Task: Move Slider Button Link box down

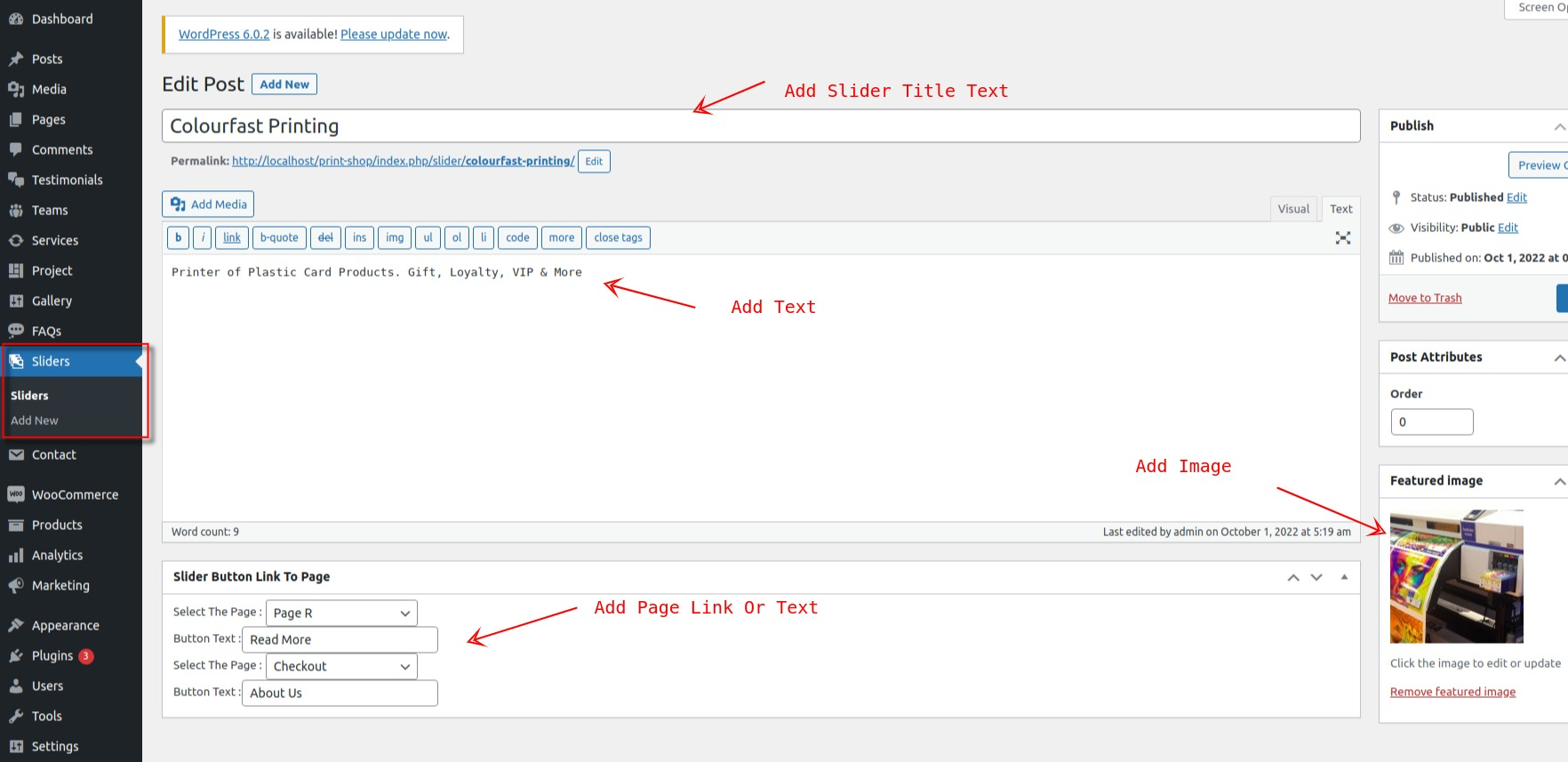Action: point(1316,577)
